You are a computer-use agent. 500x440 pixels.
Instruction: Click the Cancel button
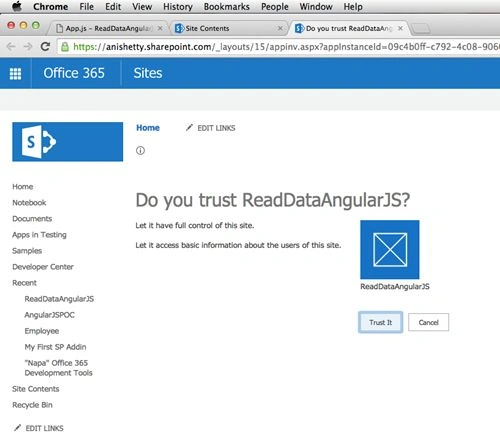(x=428, y=322)
